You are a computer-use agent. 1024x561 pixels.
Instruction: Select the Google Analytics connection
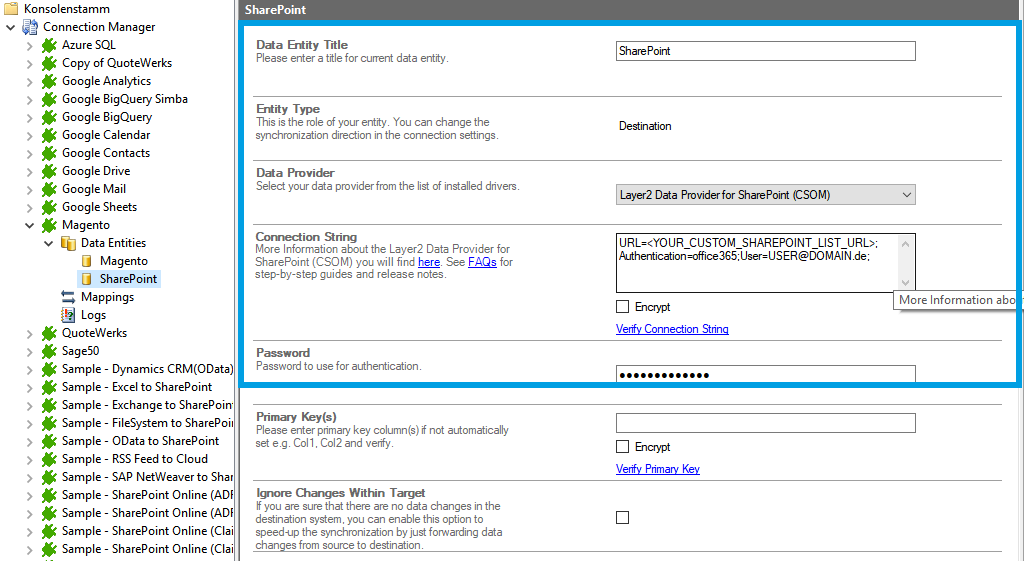(106, 81)
